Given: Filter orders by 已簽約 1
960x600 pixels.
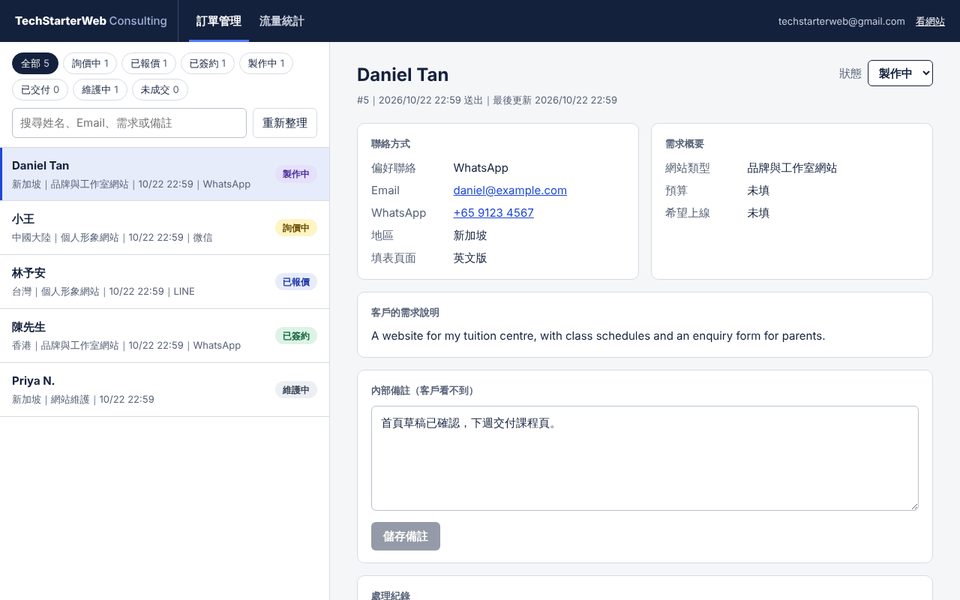Looking at the screenshot, I should (208, 64).
